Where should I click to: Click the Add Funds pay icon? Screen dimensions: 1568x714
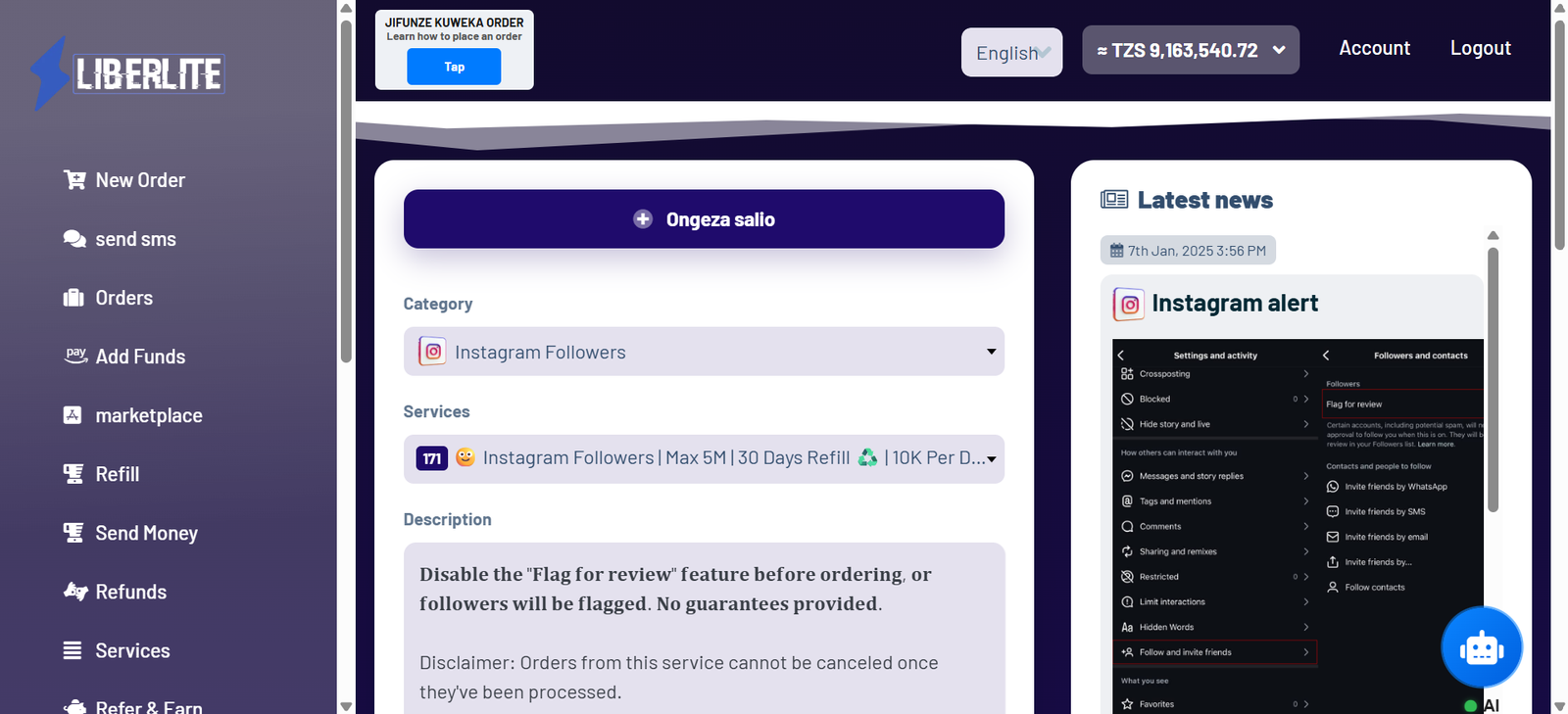tap(75, 356)
